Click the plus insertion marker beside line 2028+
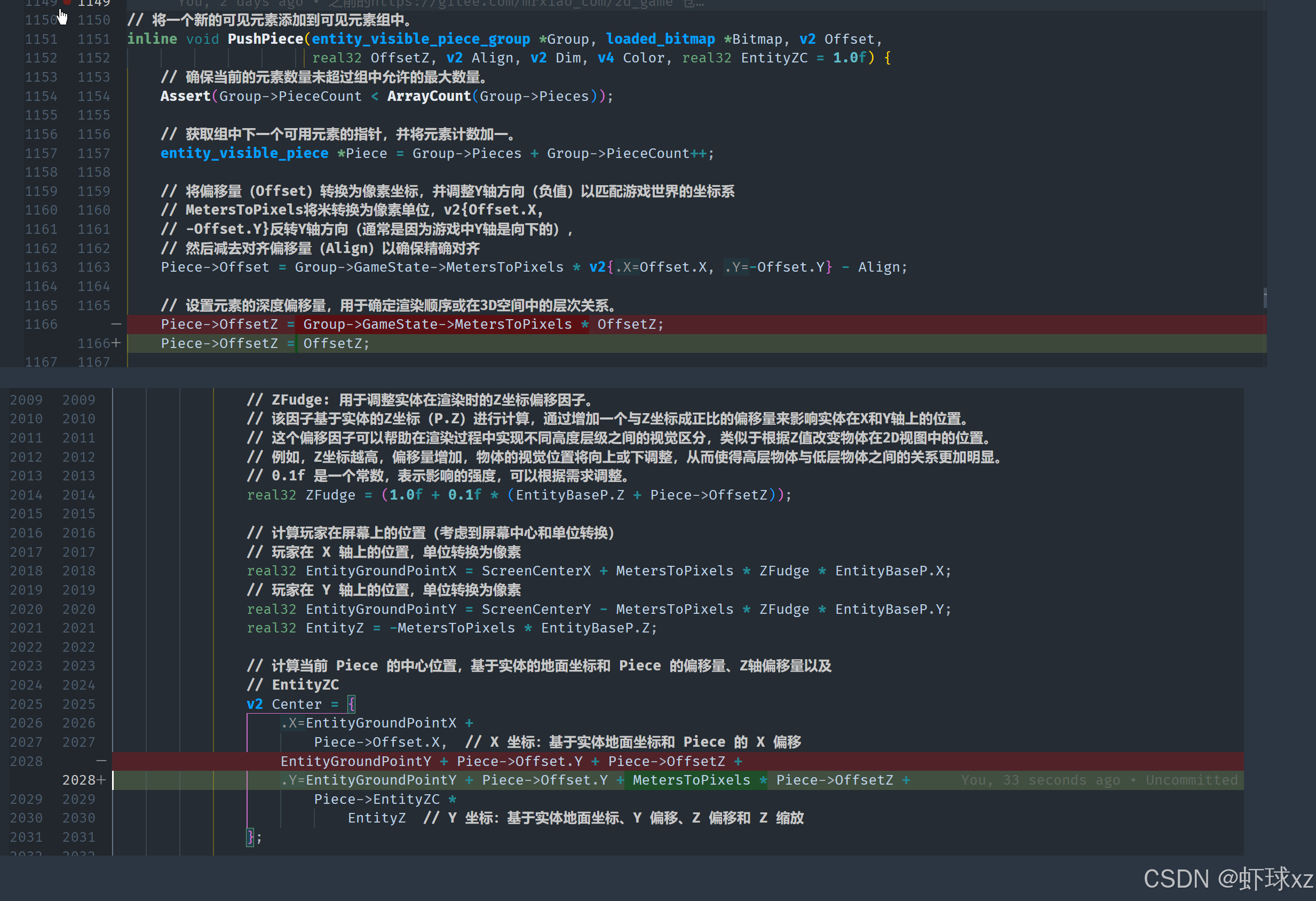 pyautogui.click(x=101, y=780)
